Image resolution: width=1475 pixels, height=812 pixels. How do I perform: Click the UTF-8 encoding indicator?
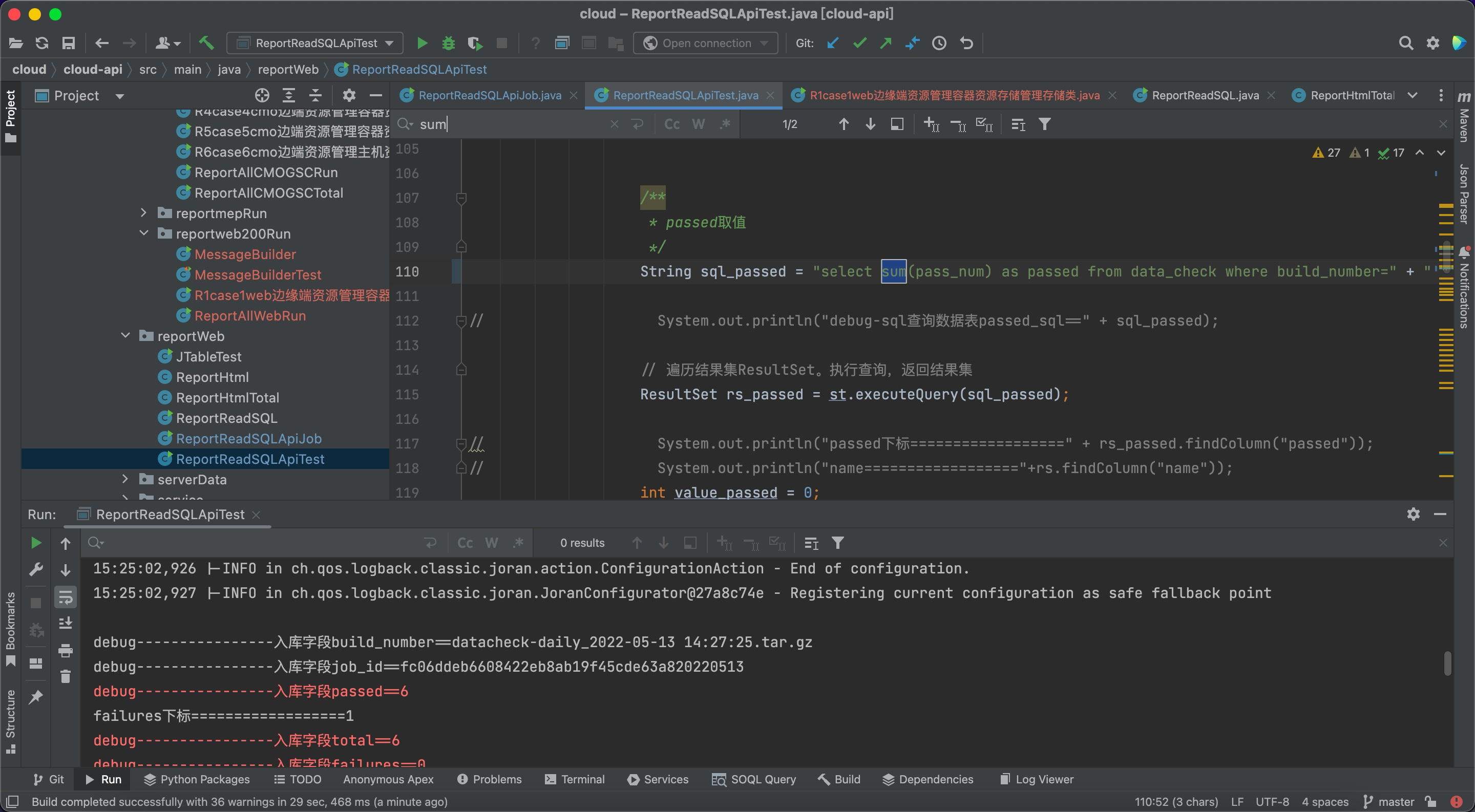tap(1272, 802)
